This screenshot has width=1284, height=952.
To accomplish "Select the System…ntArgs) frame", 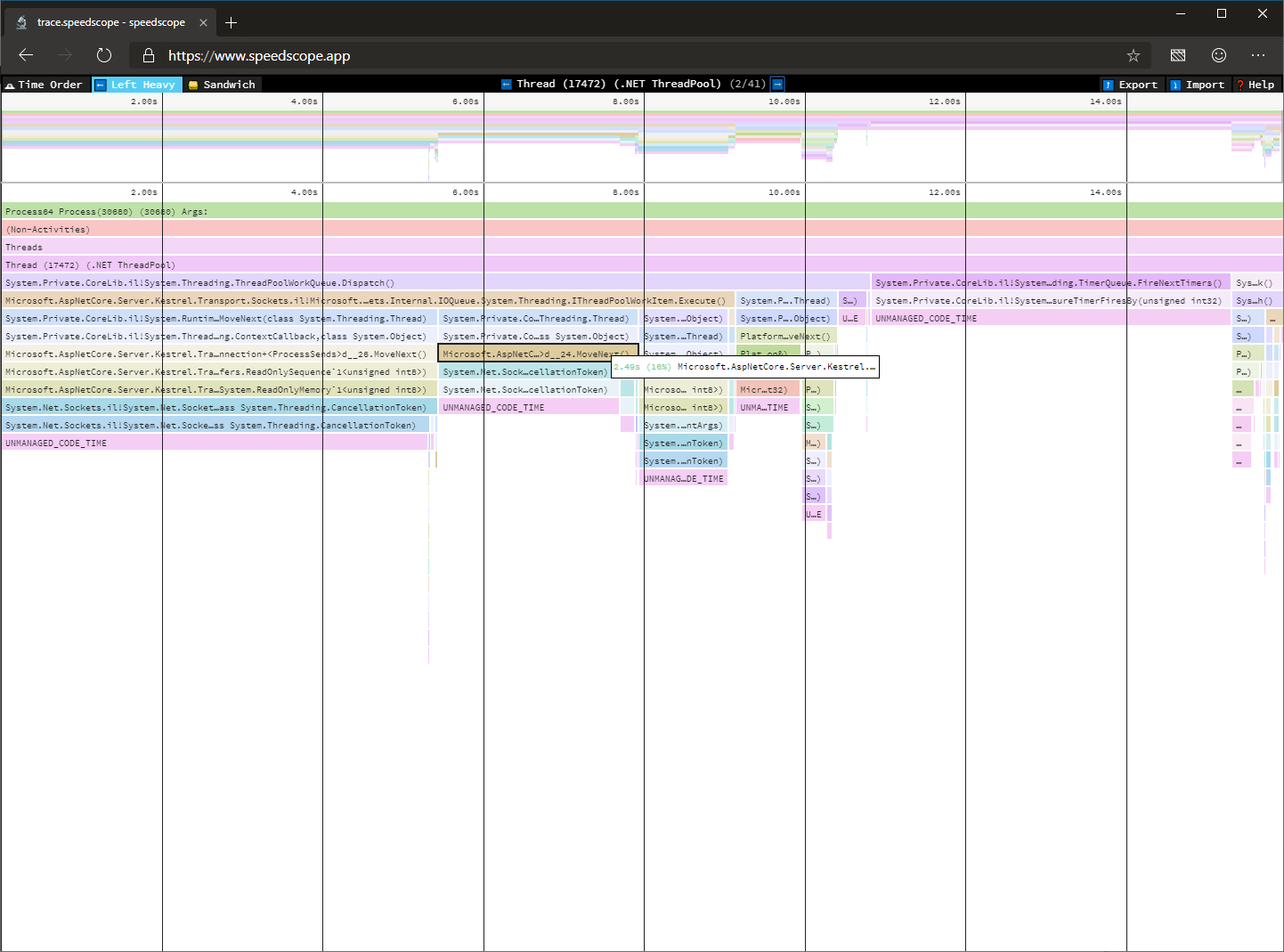I will pyautogui.click(x=685, y=425).
